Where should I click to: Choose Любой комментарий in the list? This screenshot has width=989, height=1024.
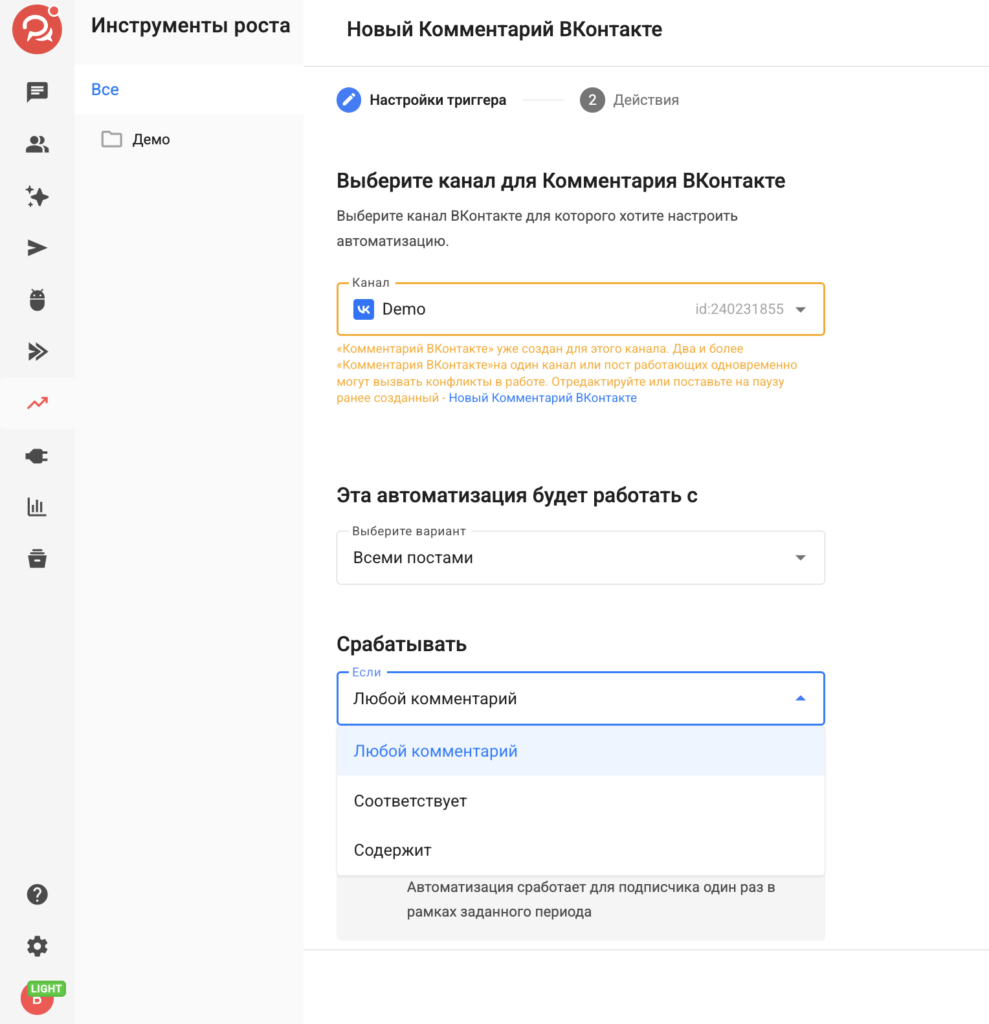580,751
